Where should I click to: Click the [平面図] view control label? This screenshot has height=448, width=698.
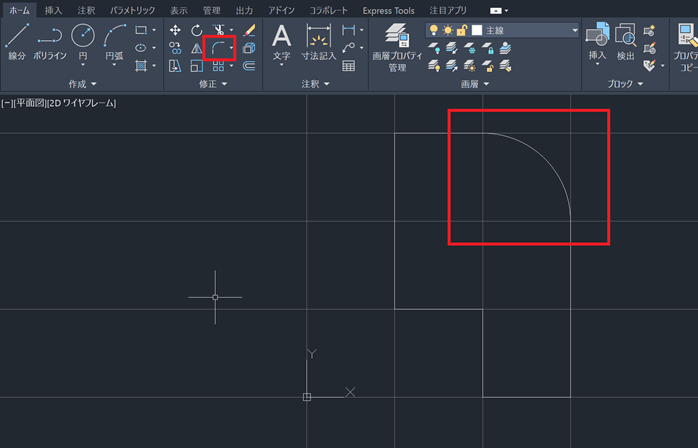pyautogui.click(x=28, y=103)
